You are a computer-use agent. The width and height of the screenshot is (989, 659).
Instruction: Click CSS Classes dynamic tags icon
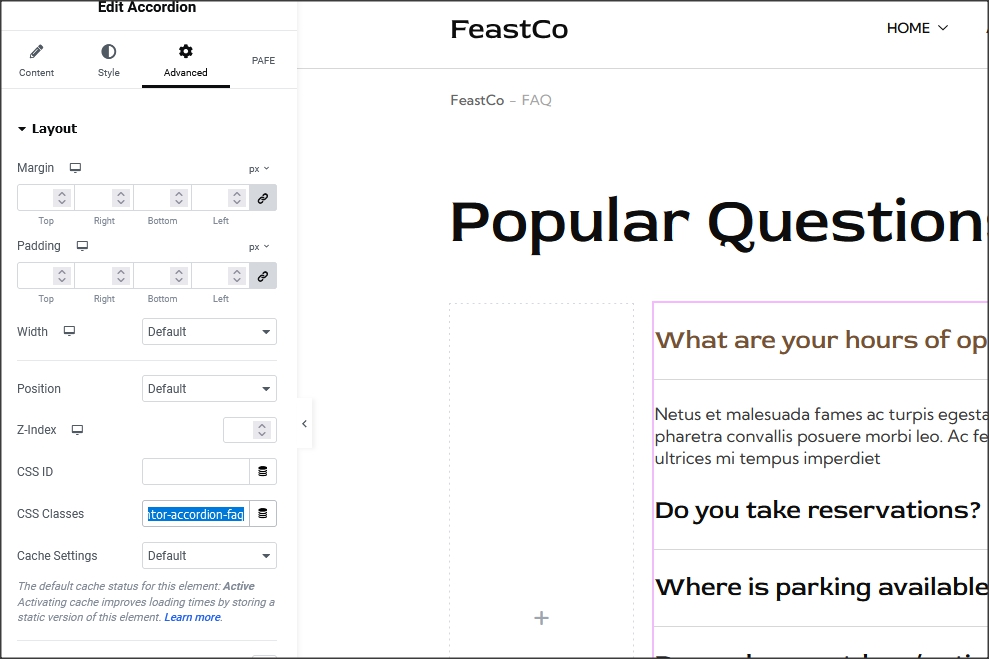click(263, 514)
